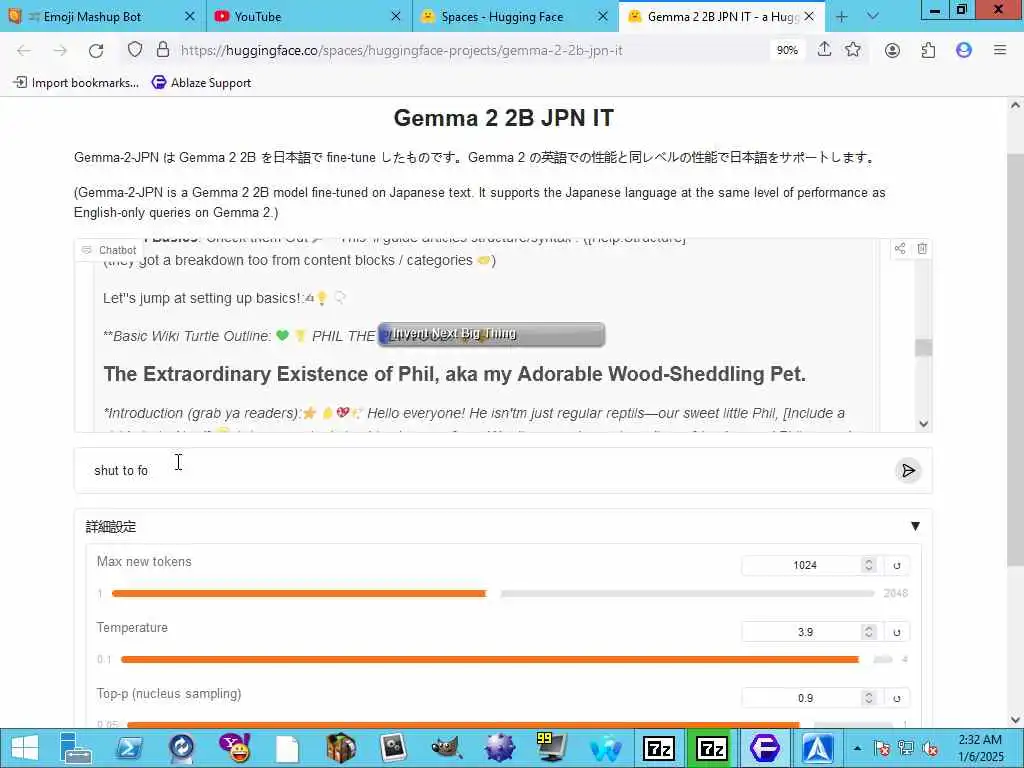1024x768 pixels.
Task: Reset Temperature to default
Action: pos(897,632)
